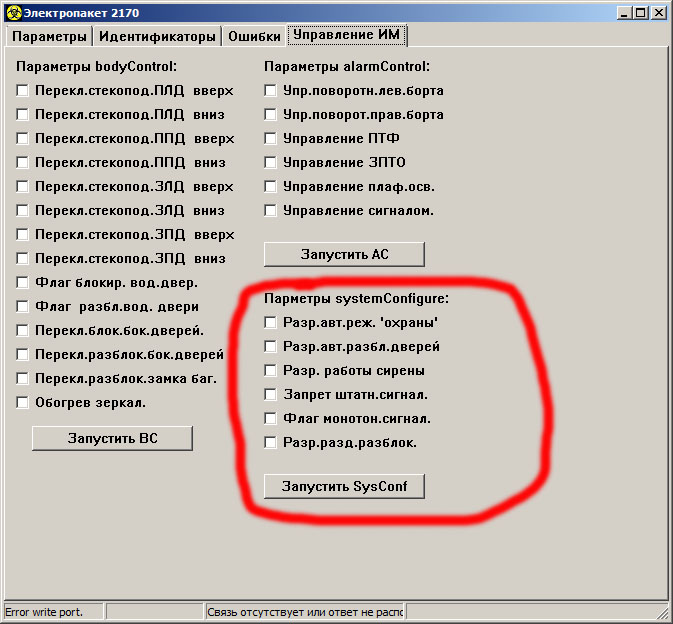The image size is (673, 624).
Task: Check Управление сигналом. checkbox
Action: pos(270,211)
